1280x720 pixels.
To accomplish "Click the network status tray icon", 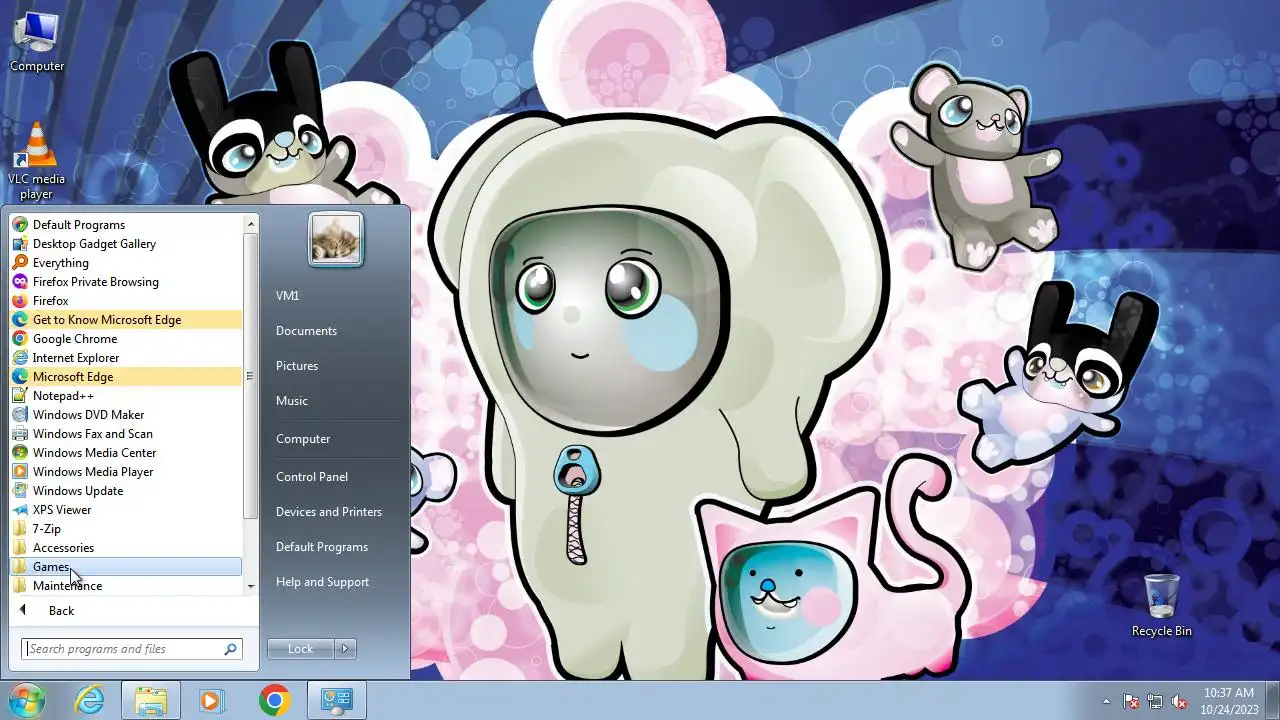I will (x=1155, y=701).
